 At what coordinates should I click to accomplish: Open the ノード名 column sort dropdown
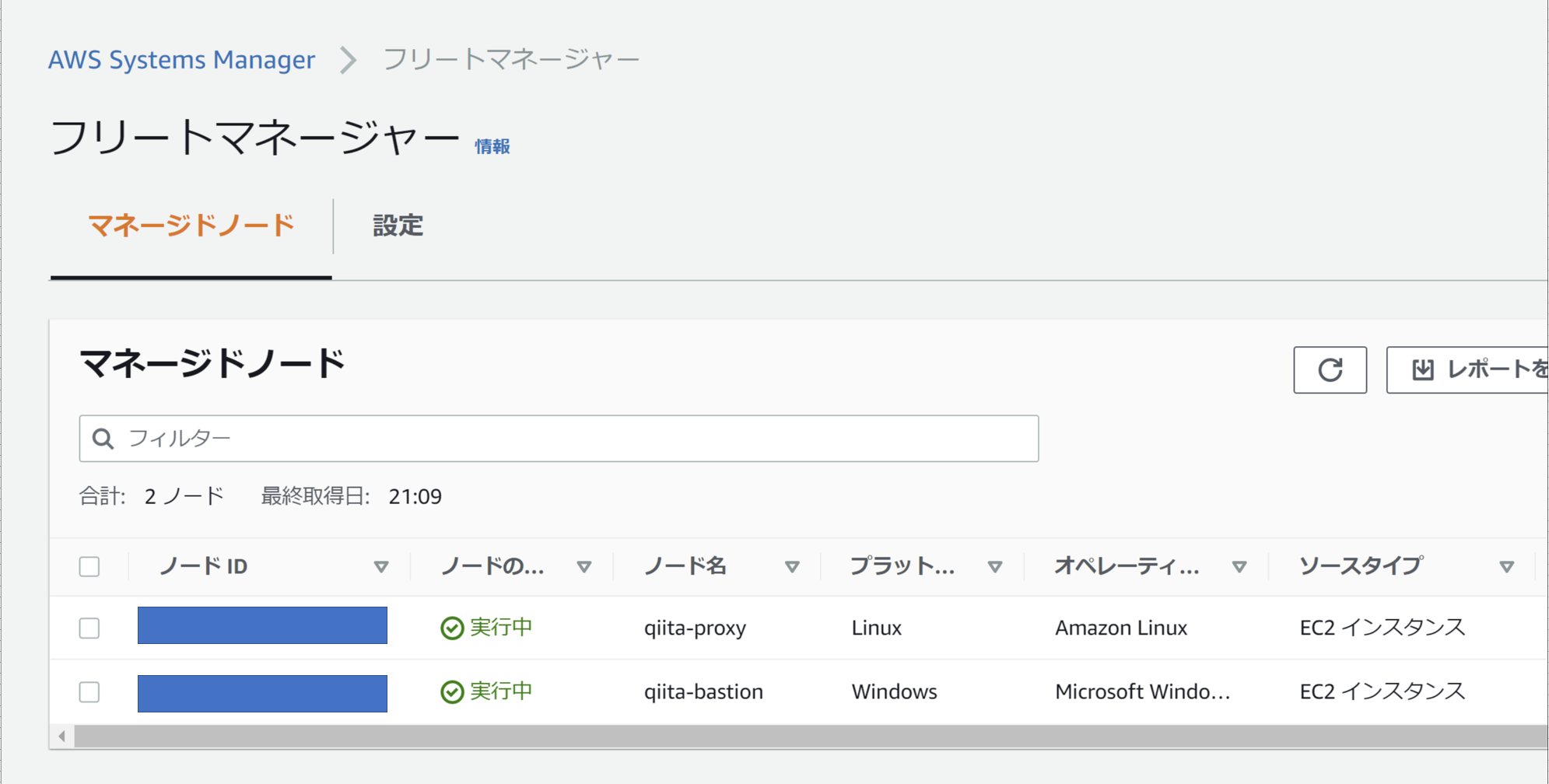(792, 567)
